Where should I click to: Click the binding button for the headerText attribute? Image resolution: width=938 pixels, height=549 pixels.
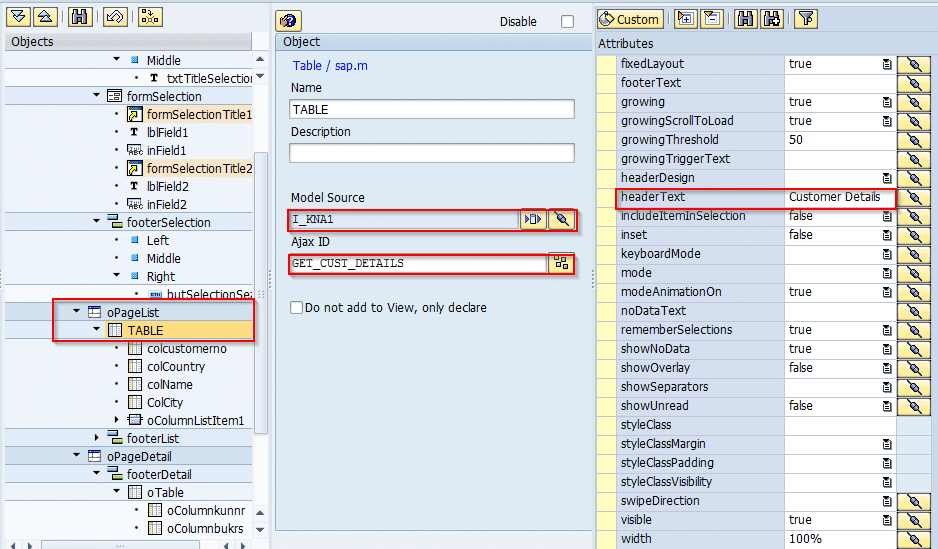913,197
